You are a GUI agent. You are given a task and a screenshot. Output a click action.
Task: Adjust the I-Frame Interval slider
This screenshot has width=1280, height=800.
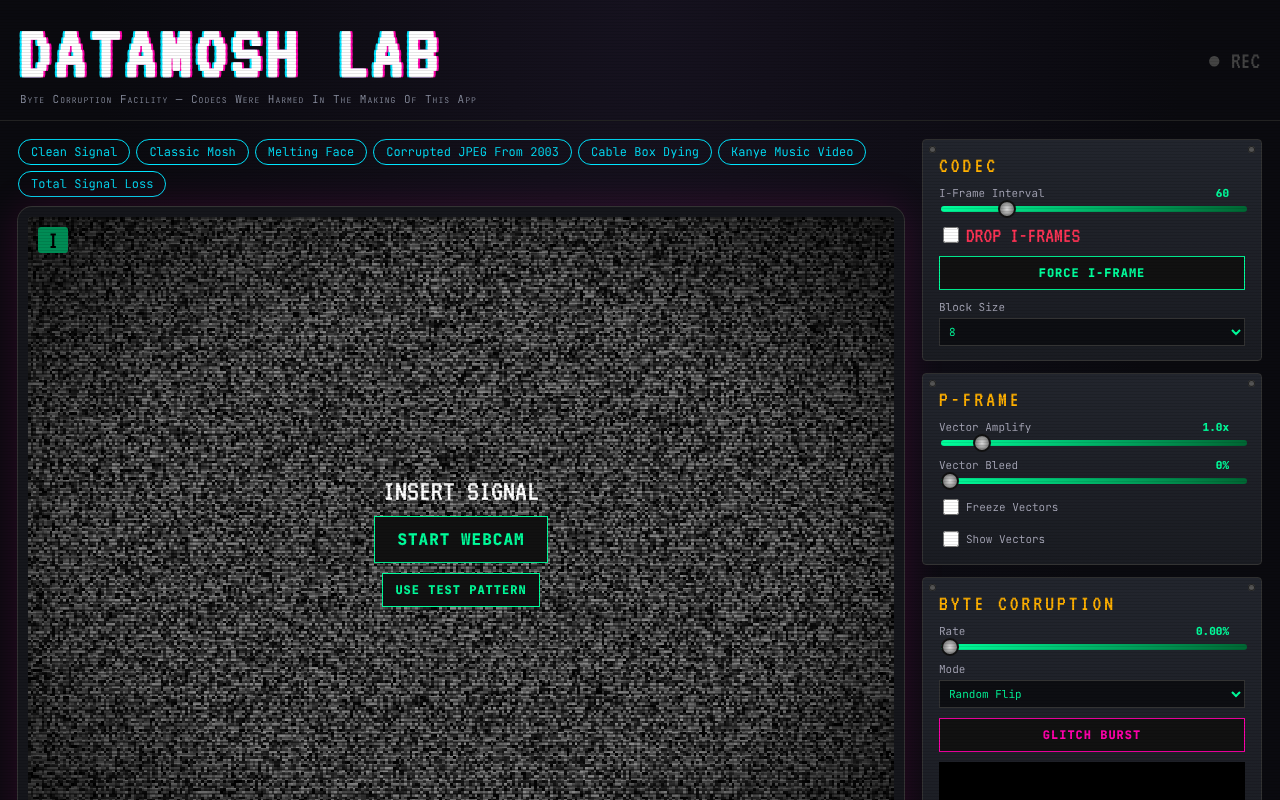[1093, 209]
